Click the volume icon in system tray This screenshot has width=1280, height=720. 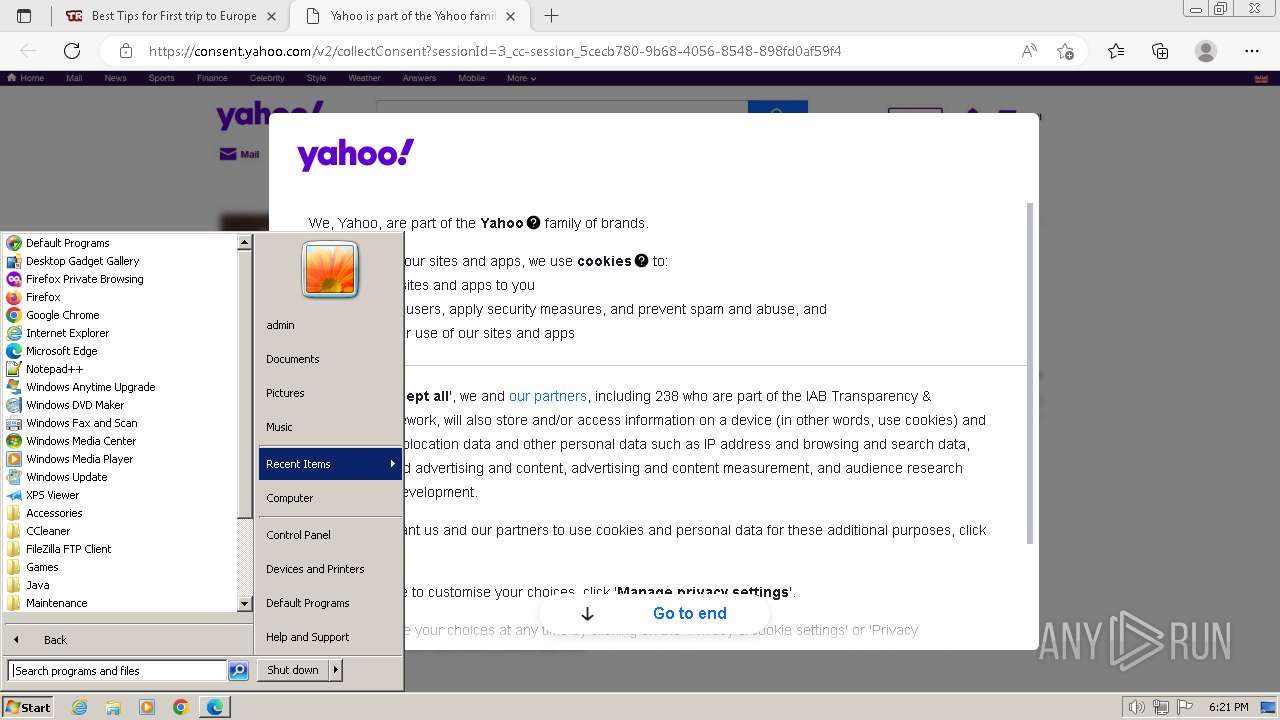coord(1136,707)
